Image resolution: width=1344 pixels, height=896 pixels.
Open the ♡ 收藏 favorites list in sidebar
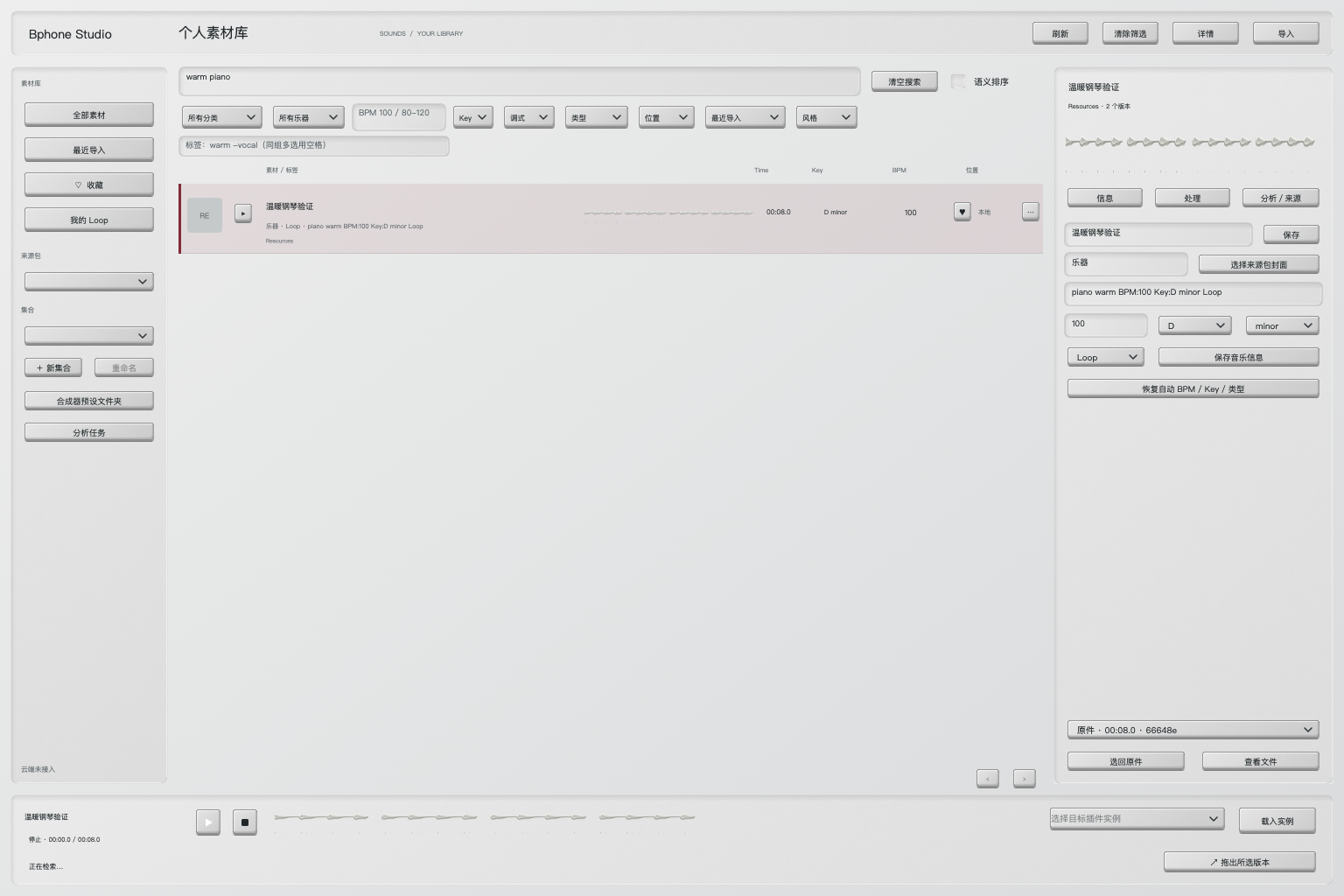(x=89, y=185)
